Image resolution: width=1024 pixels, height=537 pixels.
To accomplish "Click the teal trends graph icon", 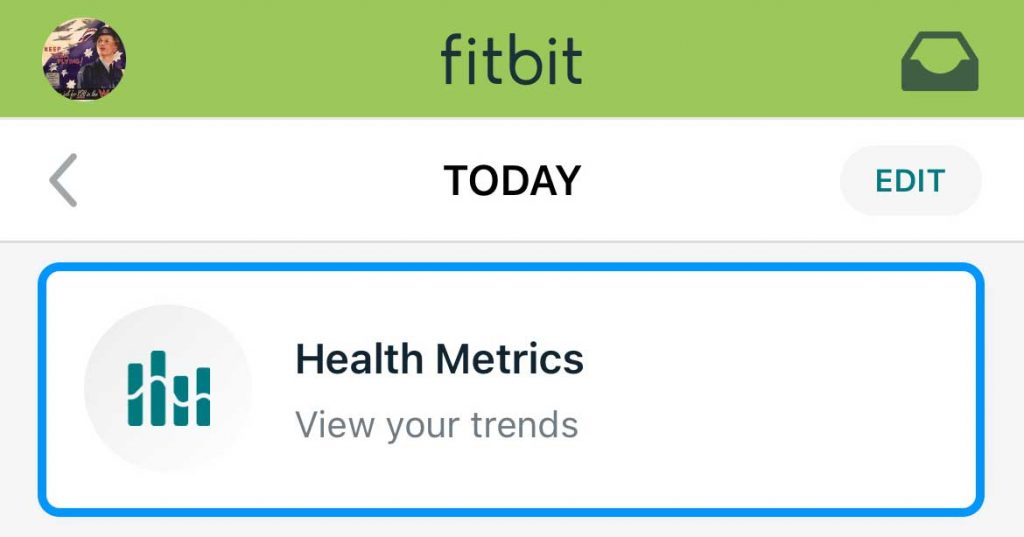I will tap(169, 388).
